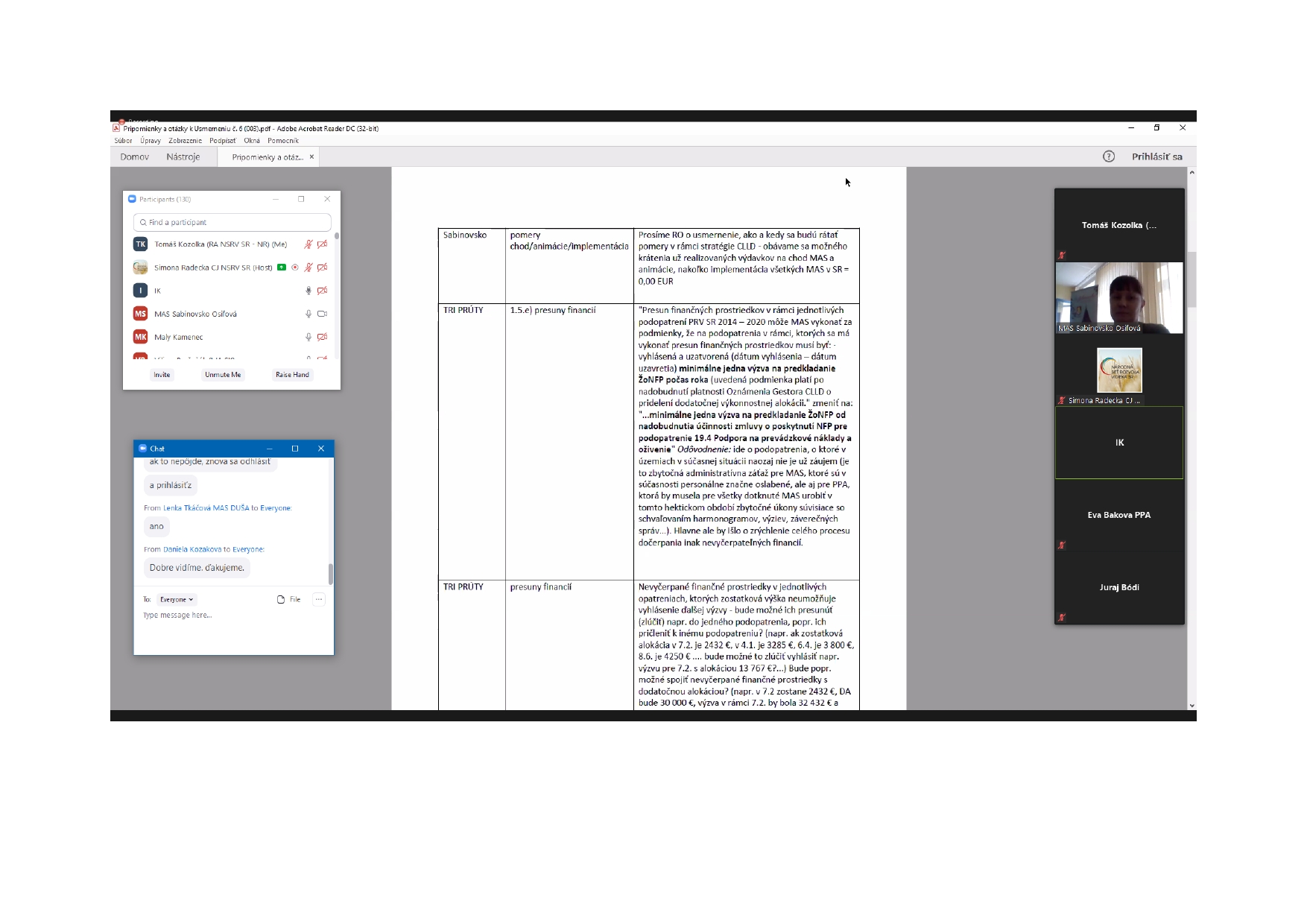Open the more options ellipsis in Chat
The image size is (1307, 924).
(319, 599)
